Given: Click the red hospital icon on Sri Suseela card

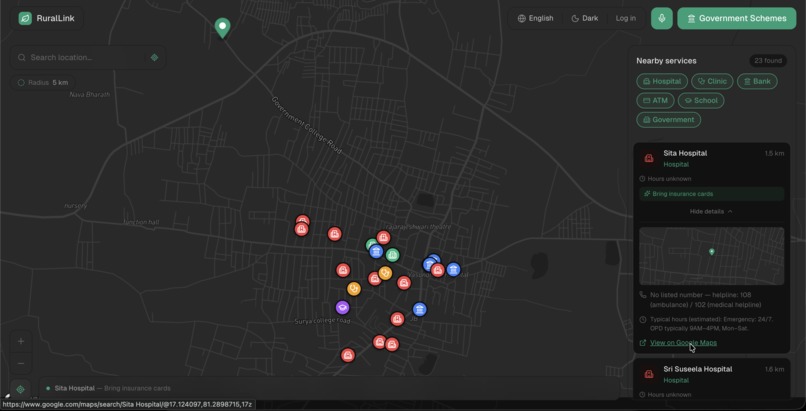Looking at the screenshot, I should (x=649, y=374).
